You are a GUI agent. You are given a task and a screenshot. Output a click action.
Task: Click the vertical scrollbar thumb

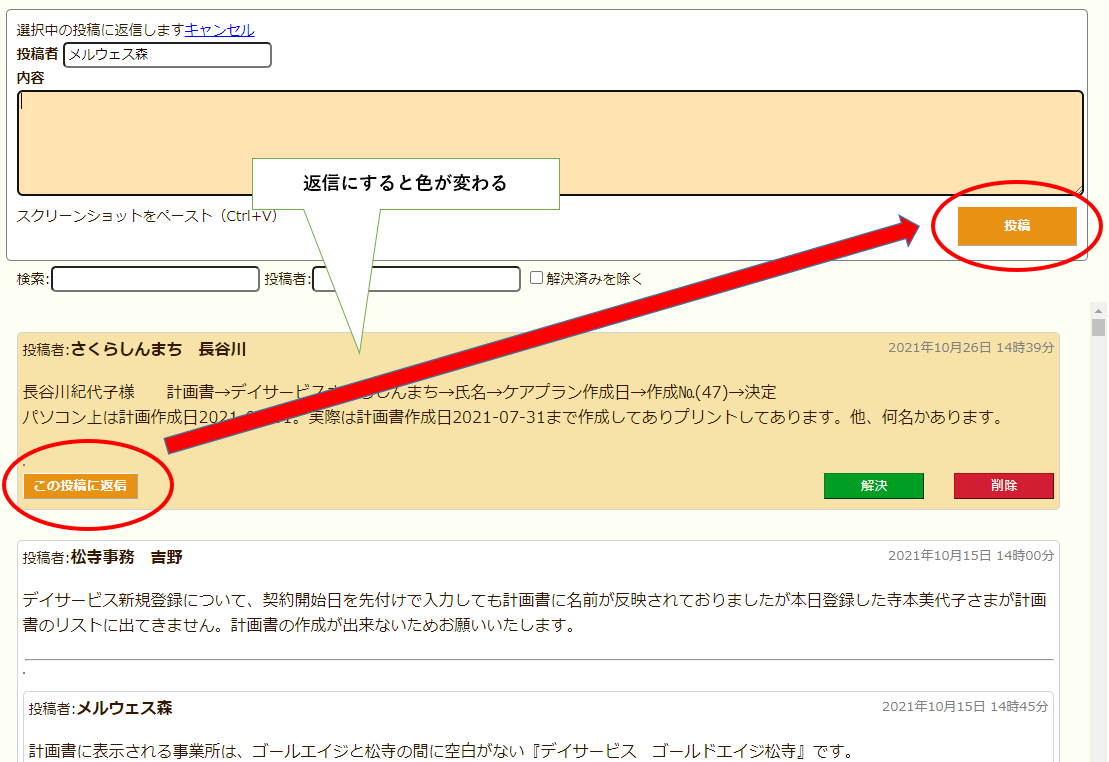tap(1098, 328)
